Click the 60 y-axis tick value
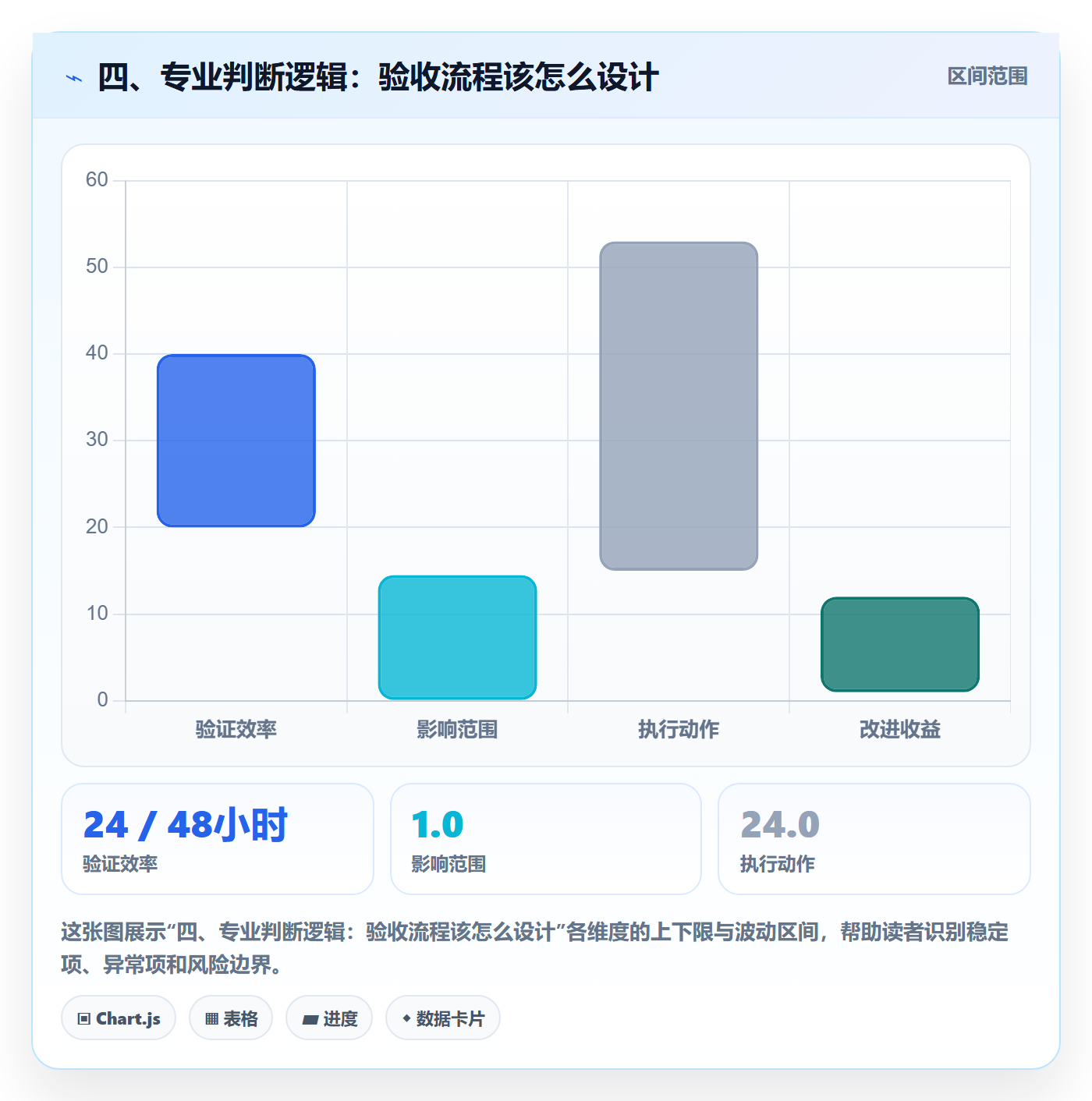The image size is (1092, 1101). [x=97, y=180]
